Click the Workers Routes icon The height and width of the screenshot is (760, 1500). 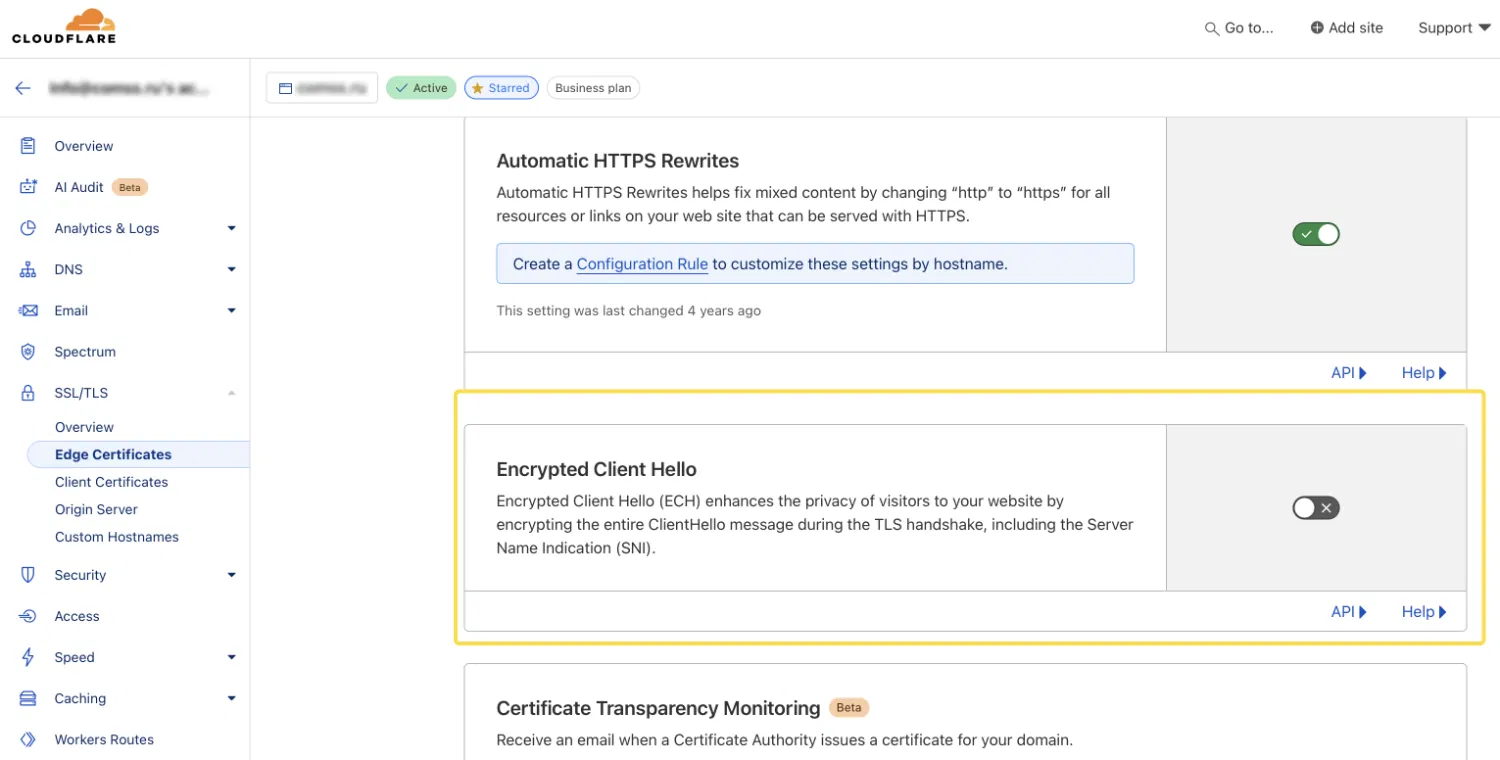[28, 740]
